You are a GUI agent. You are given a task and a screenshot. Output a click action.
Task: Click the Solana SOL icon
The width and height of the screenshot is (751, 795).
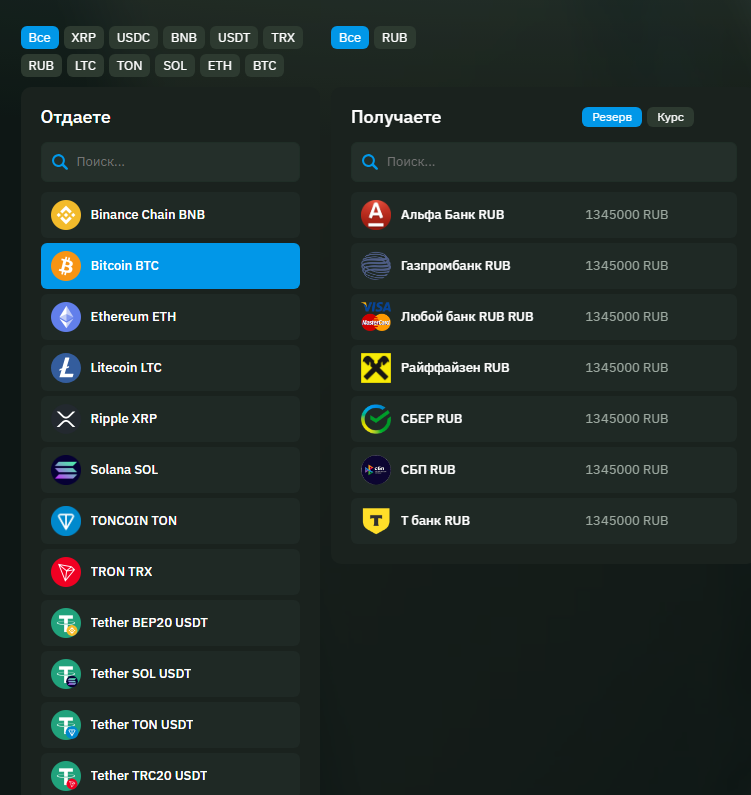[66, 470]
